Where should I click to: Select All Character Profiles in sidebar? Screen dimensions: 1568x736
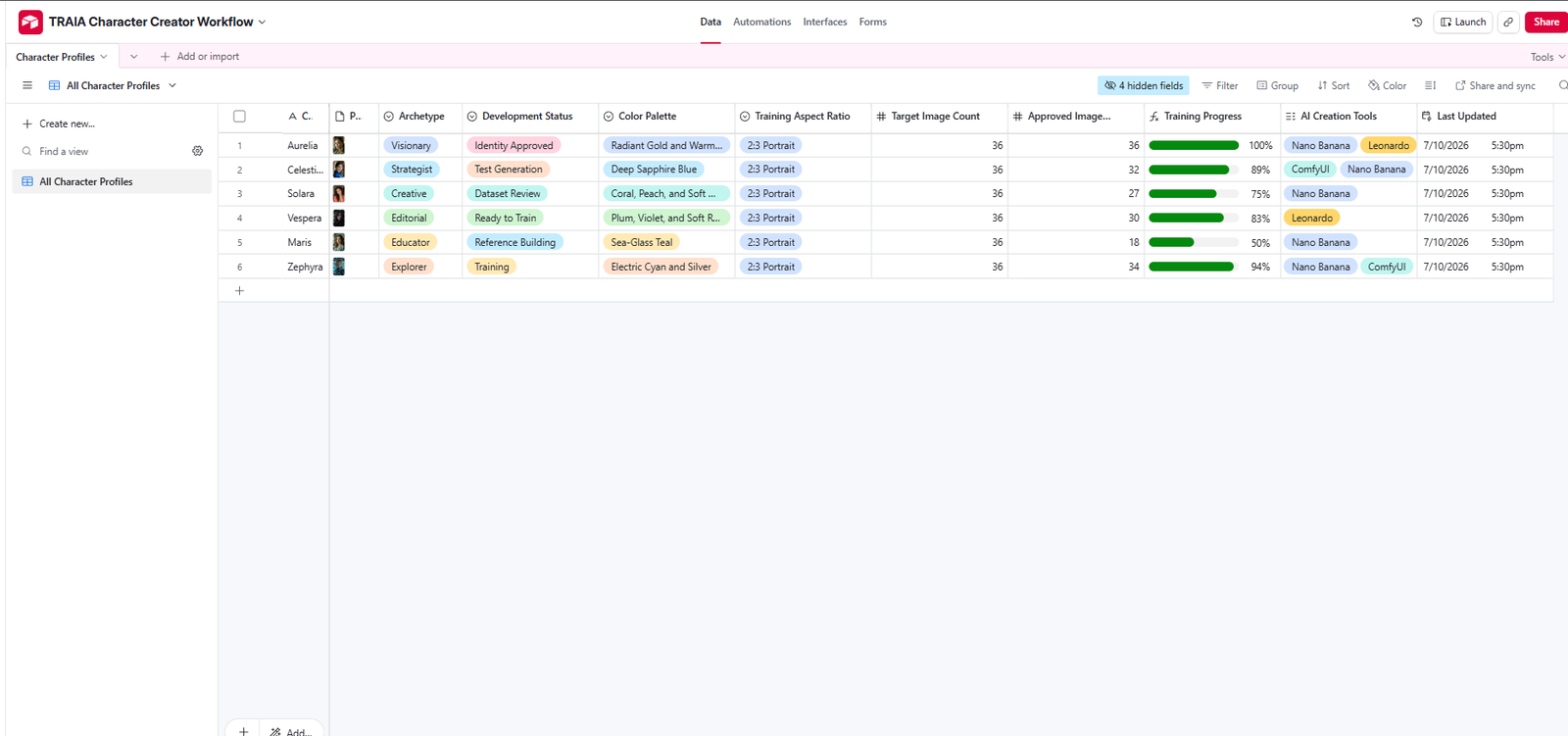coord(112,181)
